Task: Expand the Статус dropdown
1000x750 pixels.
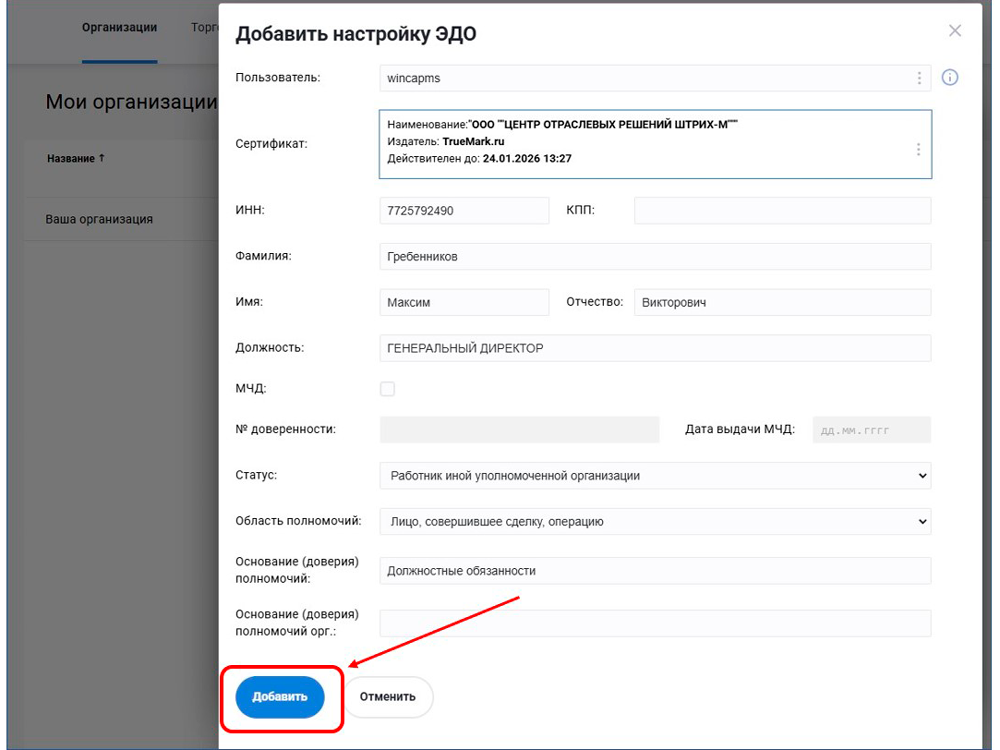Action: (x=655, y=476)
